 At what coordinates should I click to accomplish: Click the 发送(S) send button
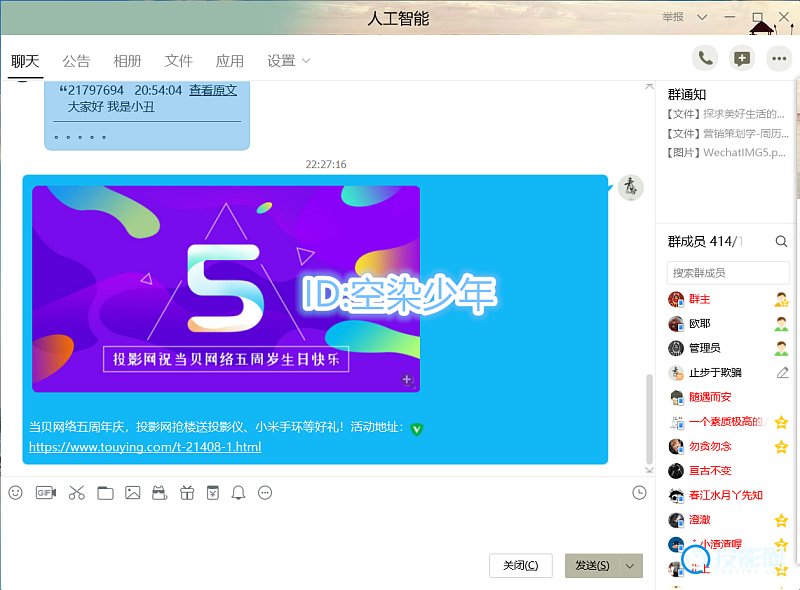click(x=592, y=566)
